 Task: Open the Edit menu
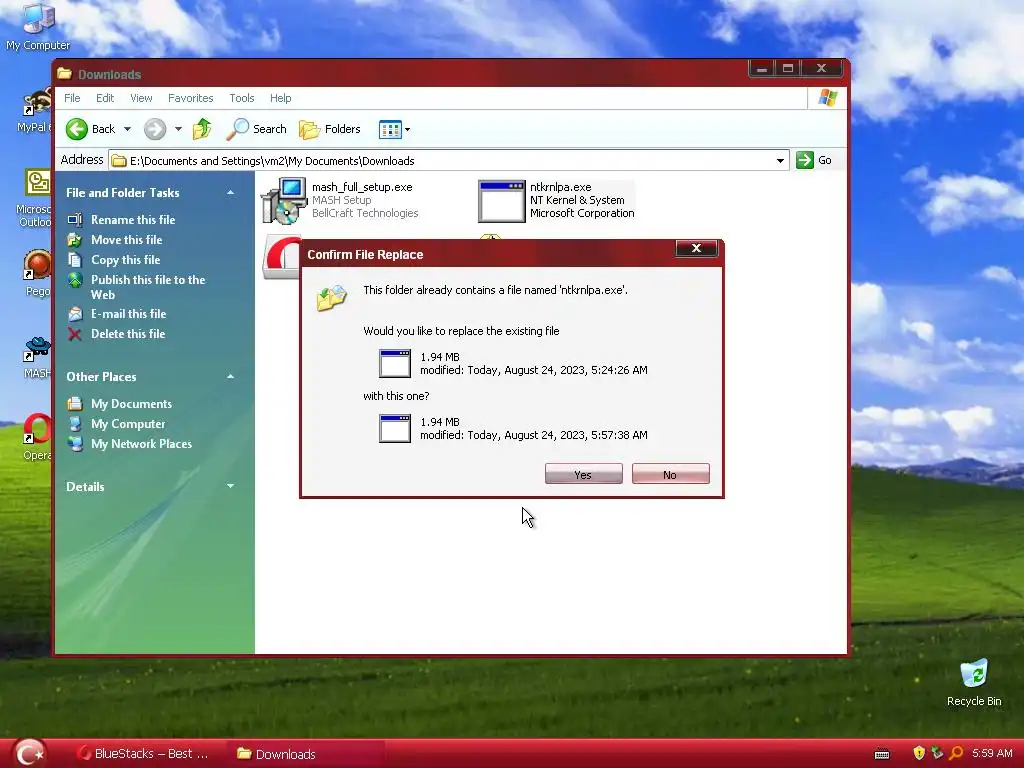pyautogui.click(x=105, y=98)
